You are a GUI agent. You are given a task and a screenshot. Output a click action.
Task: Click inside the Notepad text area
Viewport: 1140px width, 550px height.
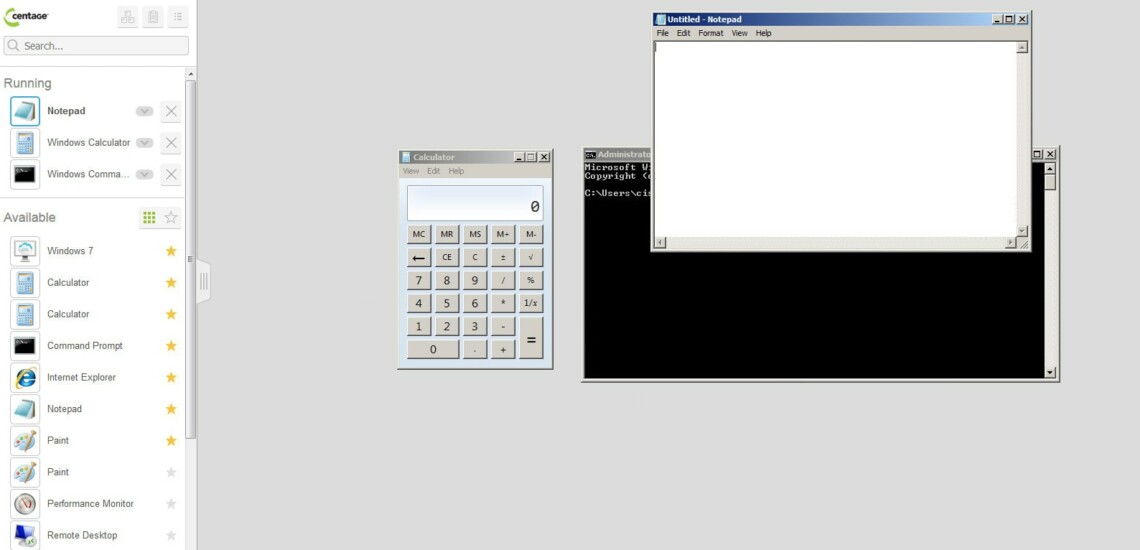coord(835,139)
